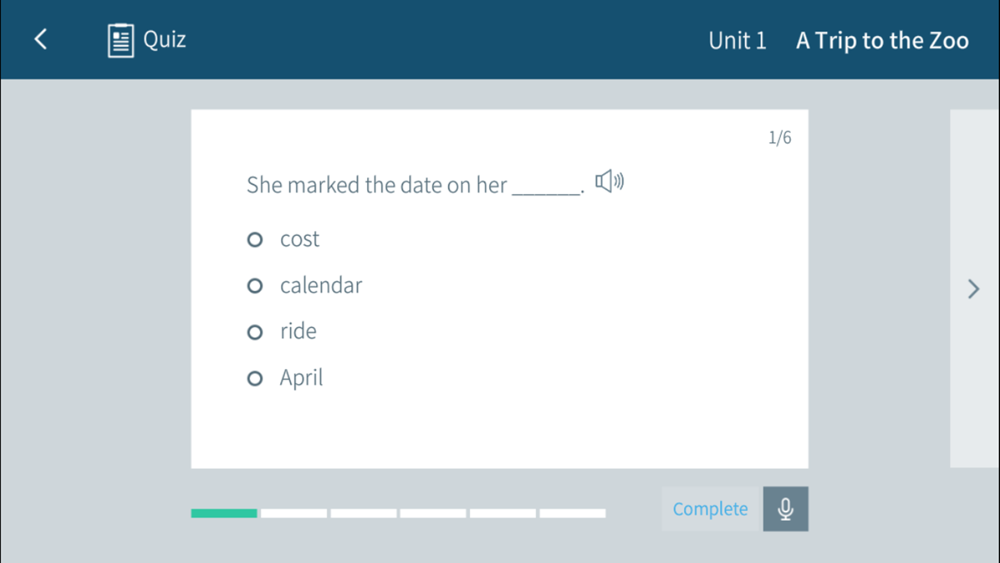Pick the "April" answer radio button
This screenshot has width=1000, height=563.
255,378
